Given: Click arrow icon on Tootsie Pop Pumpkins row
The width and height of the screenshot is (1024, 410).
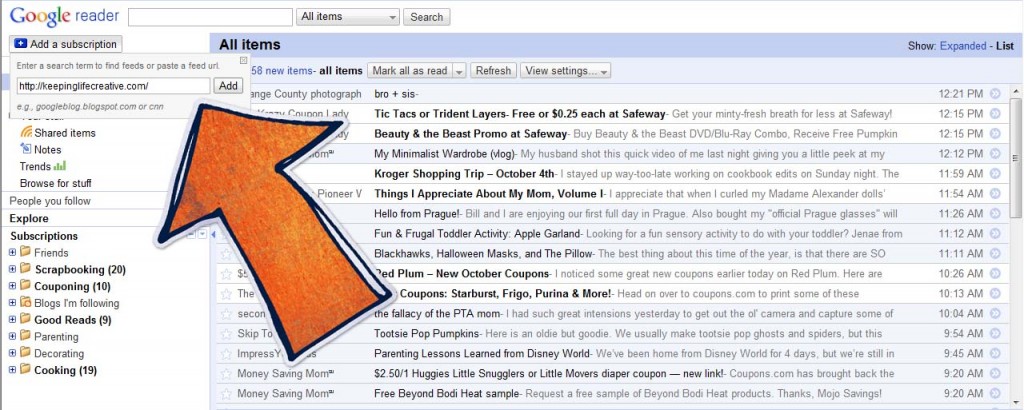Looking at the screenshot, I should pyautogui.click(x=995, y=334).
